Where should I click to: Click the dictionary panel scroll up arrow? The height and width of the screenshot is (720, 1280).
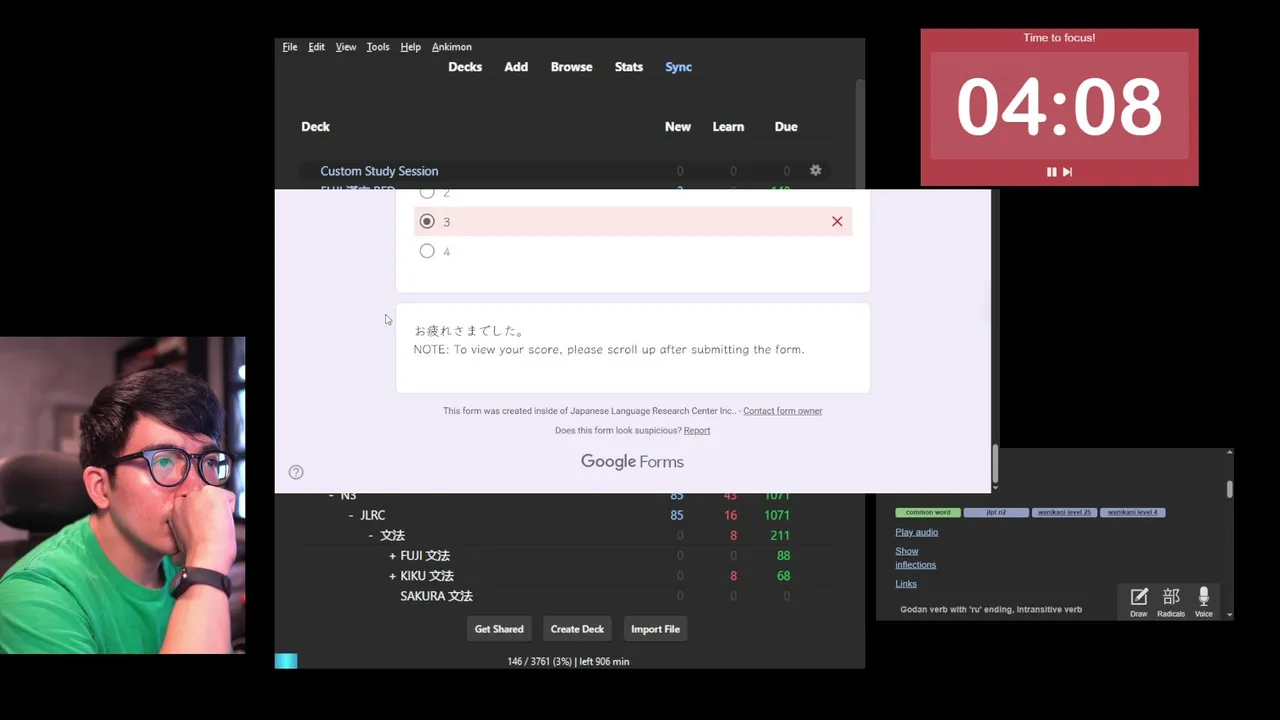coord(1229,453)
